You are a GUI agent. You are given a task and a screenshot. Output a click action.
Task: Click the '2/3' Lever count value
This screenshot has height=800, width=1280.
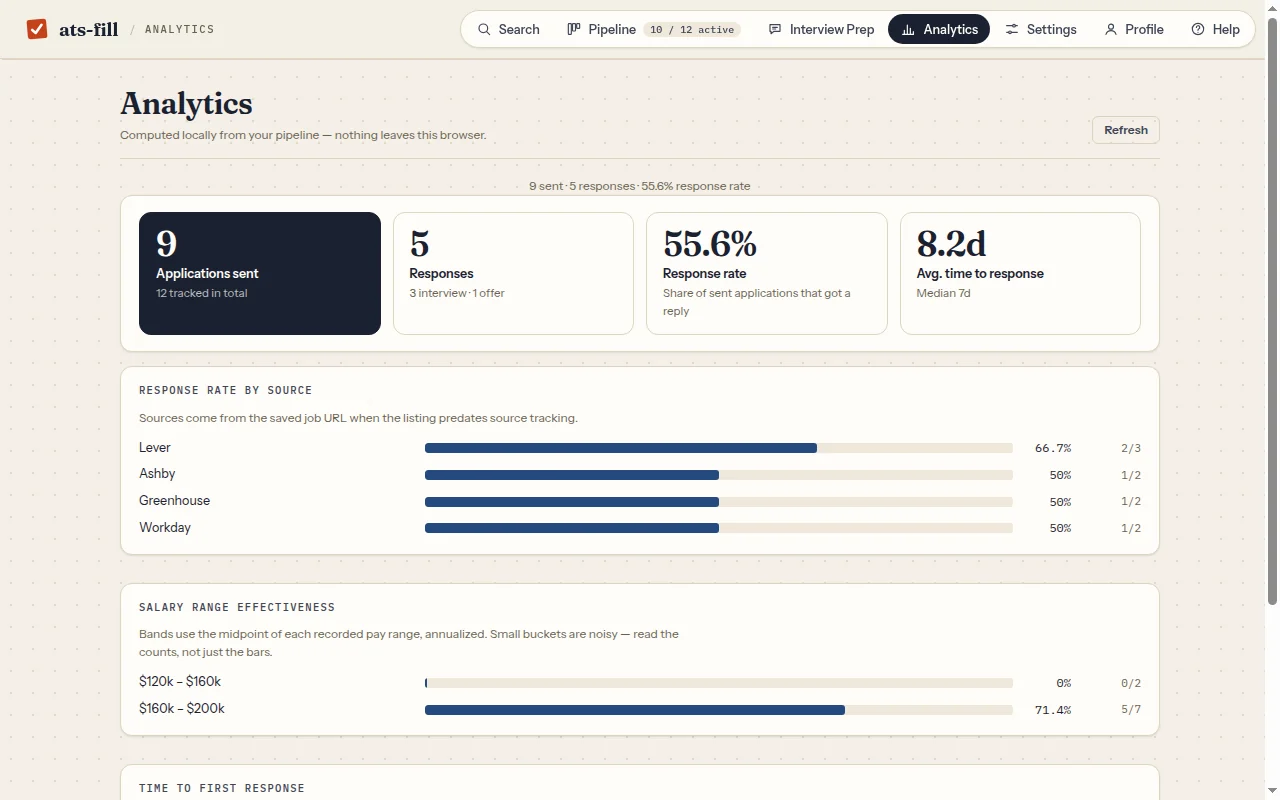[1131, 448]
